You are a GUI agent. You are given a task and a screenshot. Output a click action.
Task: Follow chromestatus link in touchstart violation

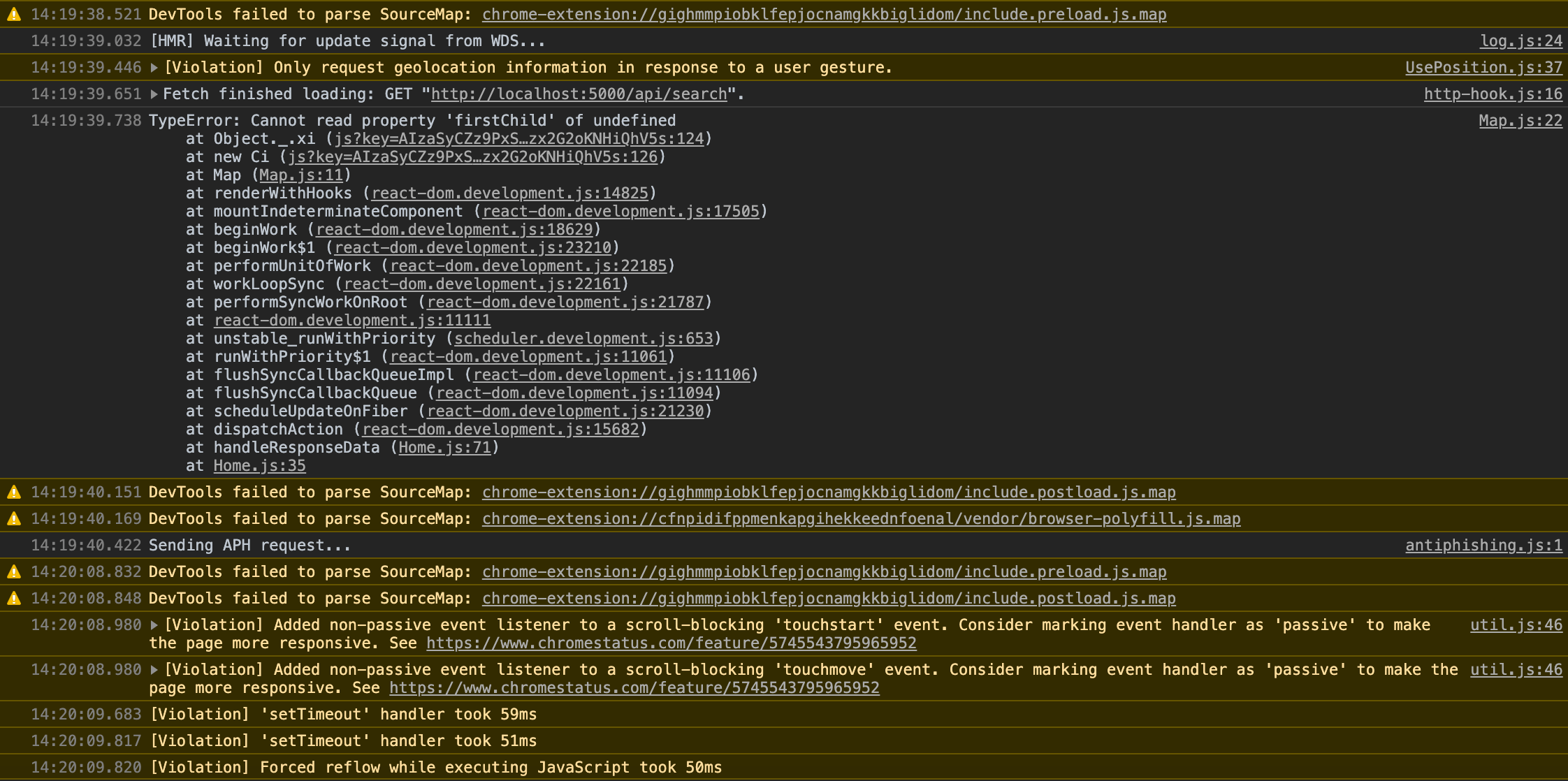[x=671, y=643]
